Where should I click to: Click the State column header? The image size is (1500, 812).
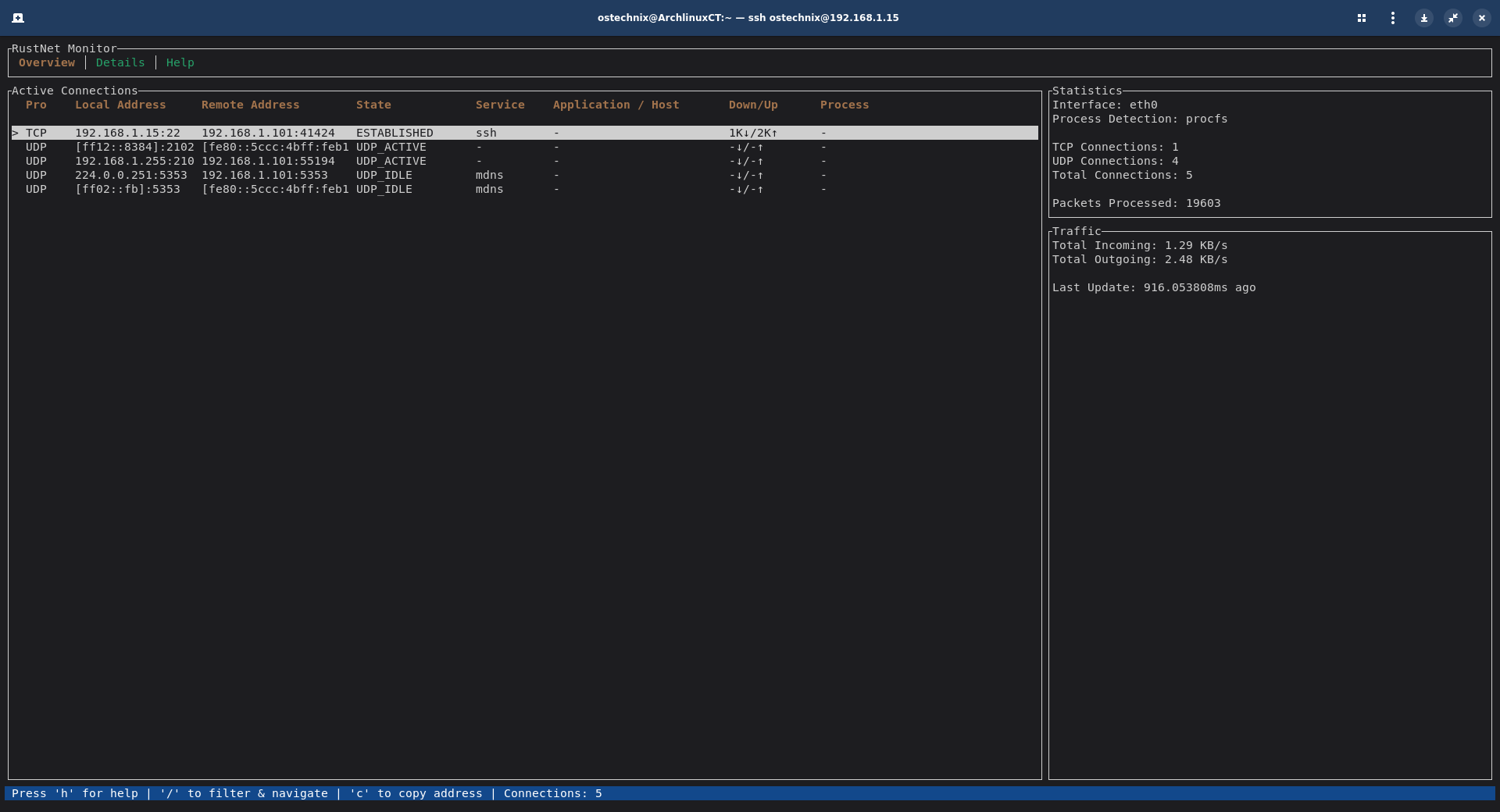pyautogui.click(x=373, y=105)
